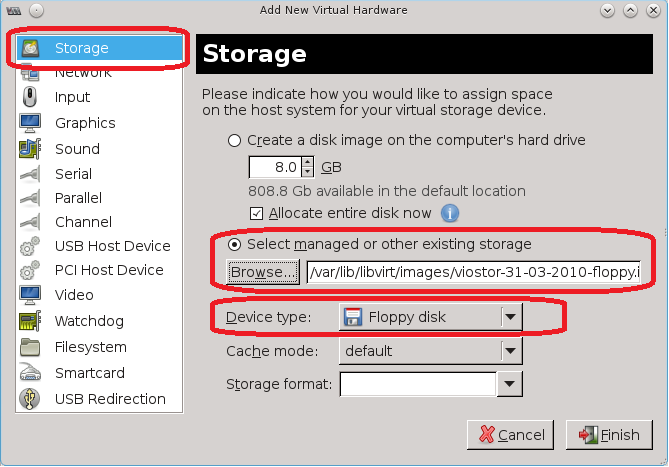The width and height of the screenshot is (669, 467).
Task: Click the Browse button
Action: pyautogui.click(x=263, y=272)
